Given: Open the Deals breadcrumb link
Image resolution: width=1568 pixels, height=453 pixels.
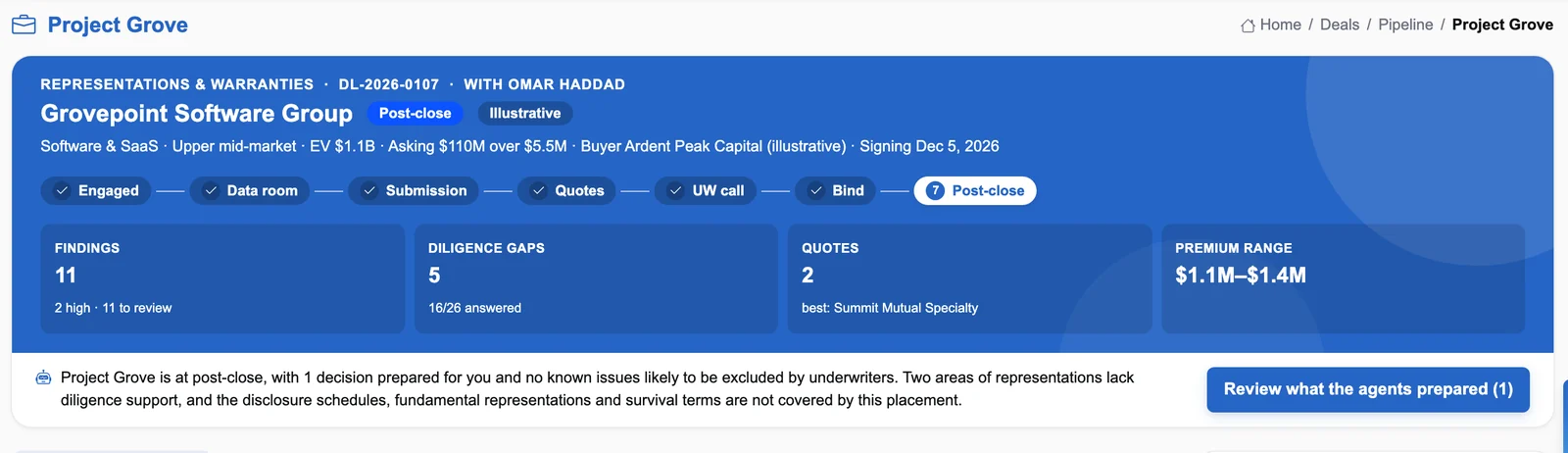Looking at the screenshot, I should pos(1340,25).
